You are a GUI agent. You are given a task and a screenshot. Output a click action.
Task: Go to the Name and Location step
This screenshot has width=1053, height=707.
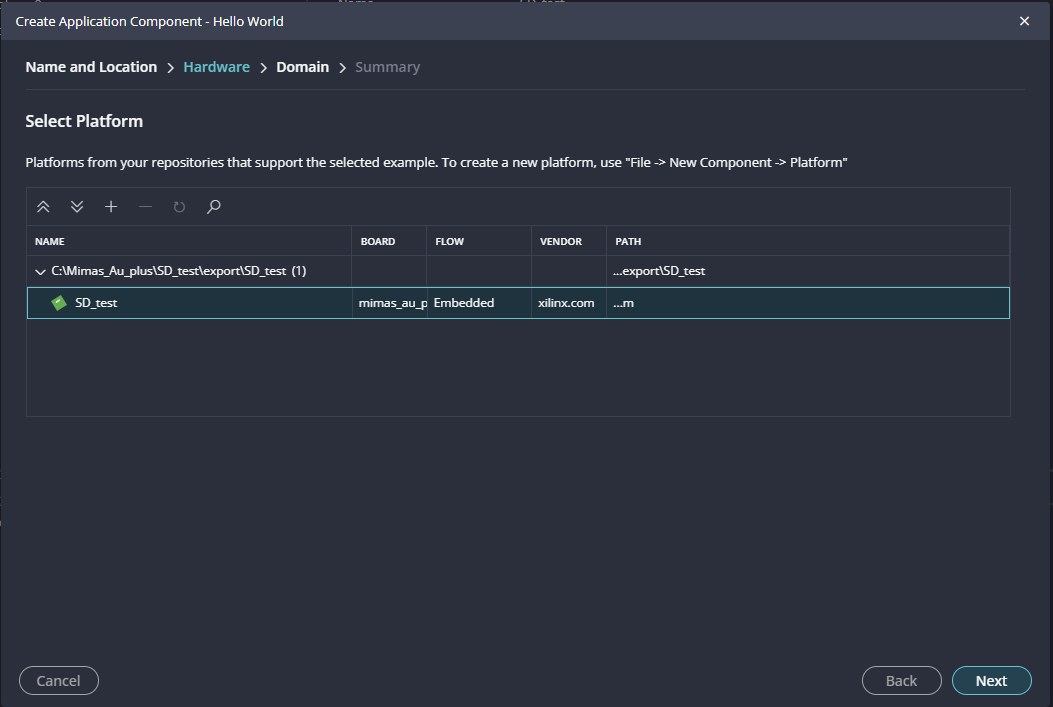click(x=91, y=67)
